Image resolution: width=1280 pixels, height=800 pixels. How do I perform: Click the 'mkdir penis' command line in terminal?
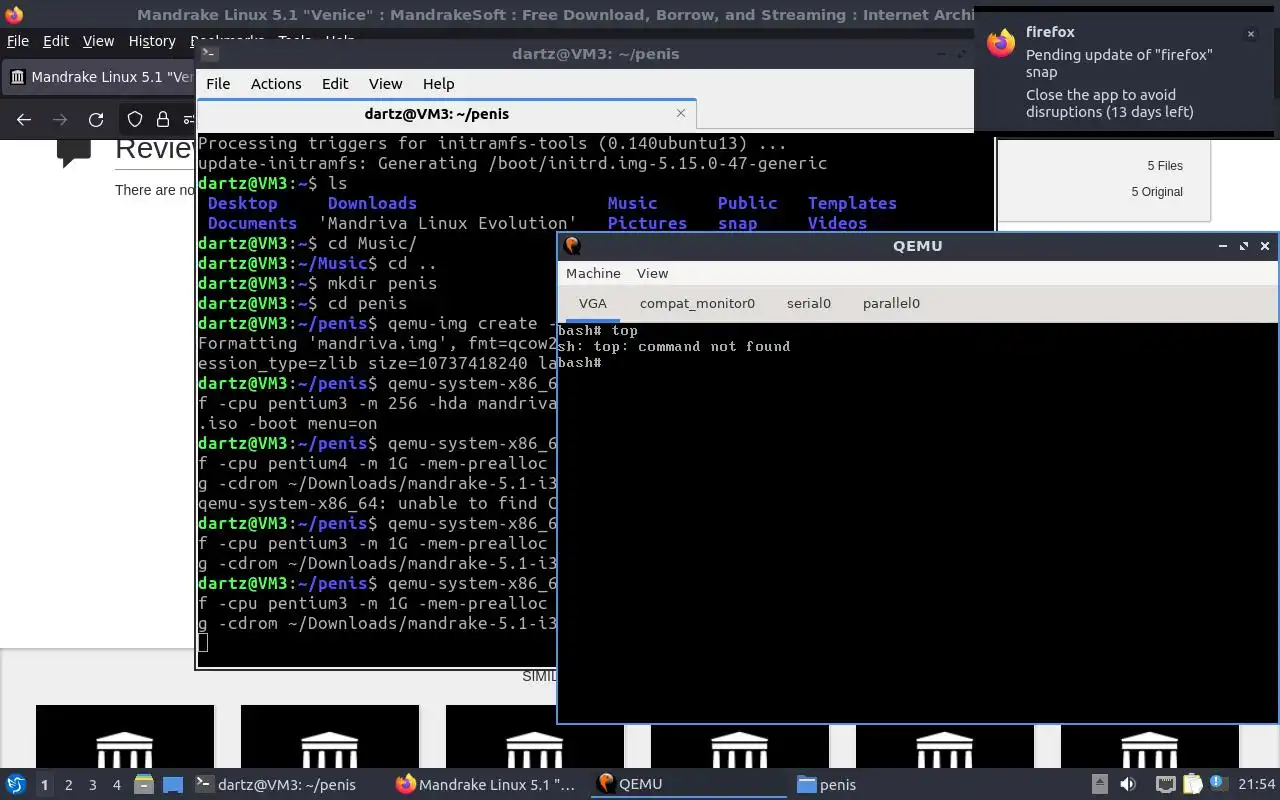(x=318, y=283)
